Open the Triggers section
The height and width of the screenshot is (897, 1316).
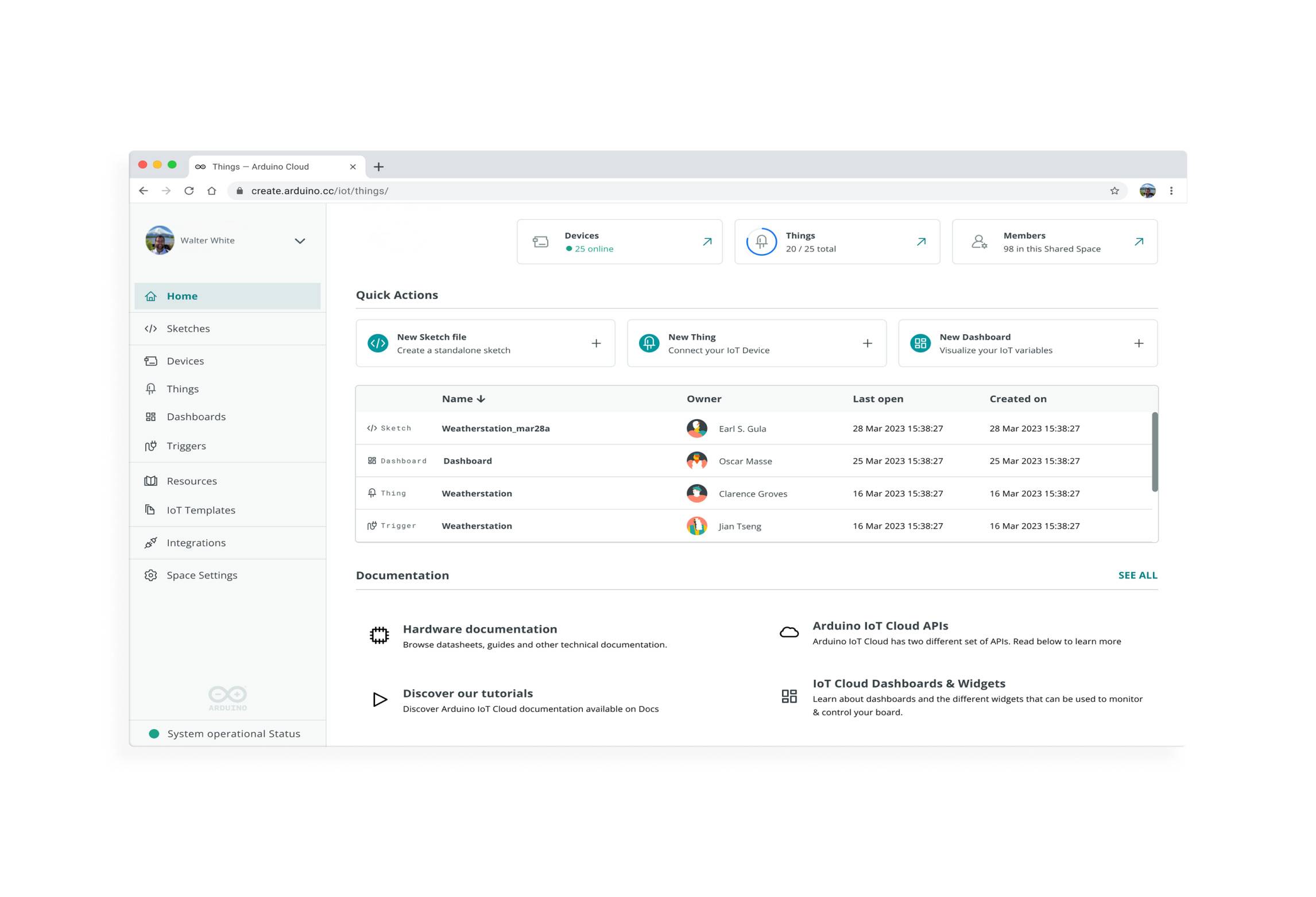click(186, 446)
